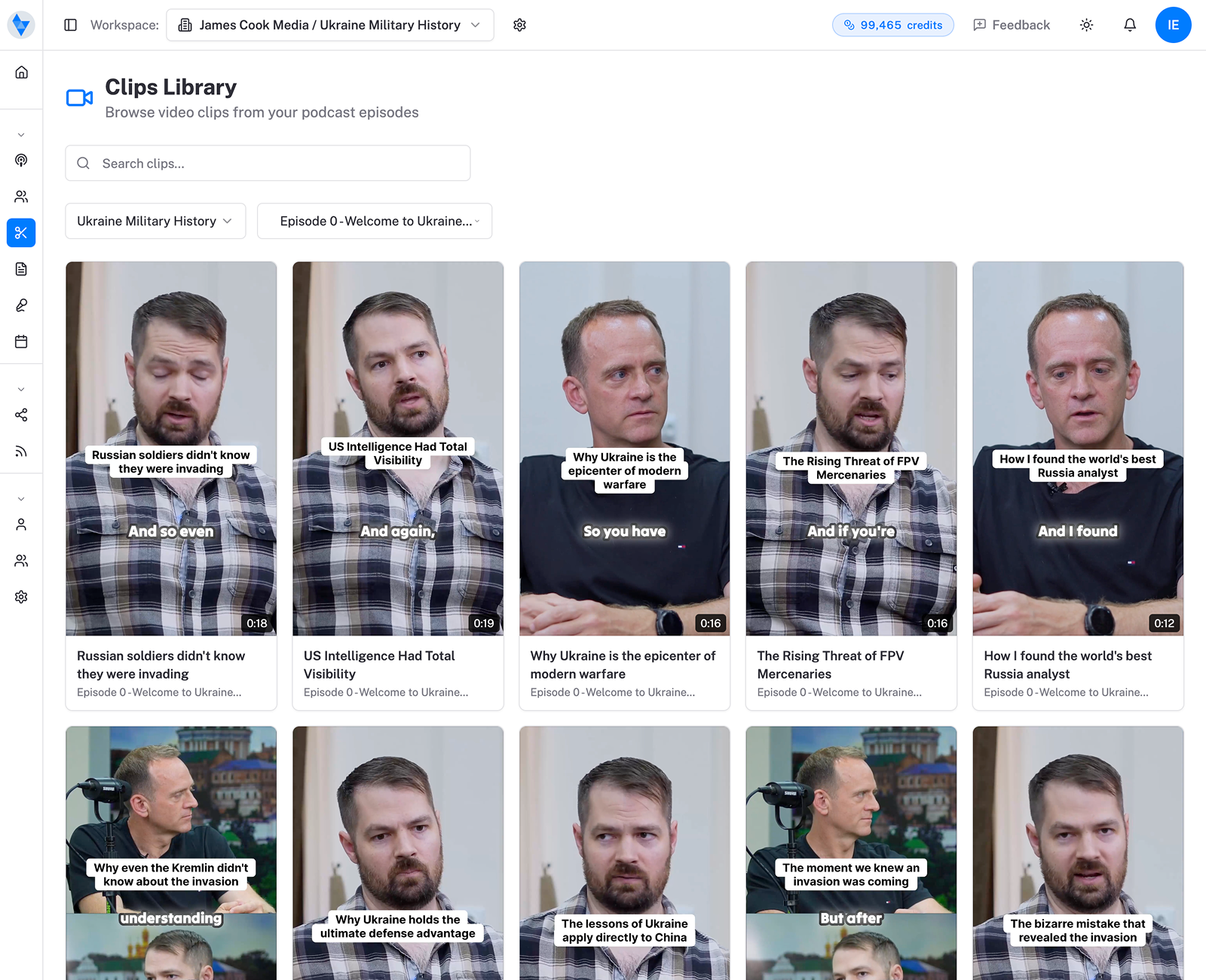Click the Episode 0 subtitle under Russian soldiers card

pos(159,693)
